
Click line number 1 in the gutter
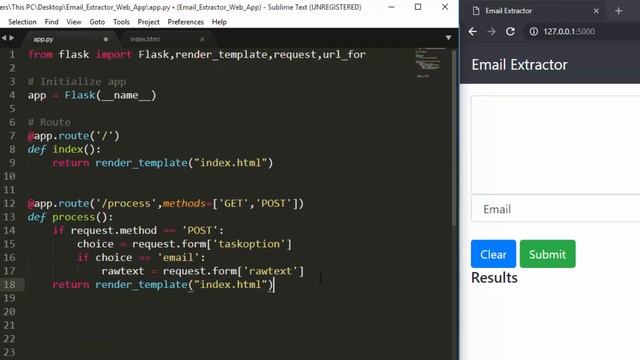coord(12,54)
